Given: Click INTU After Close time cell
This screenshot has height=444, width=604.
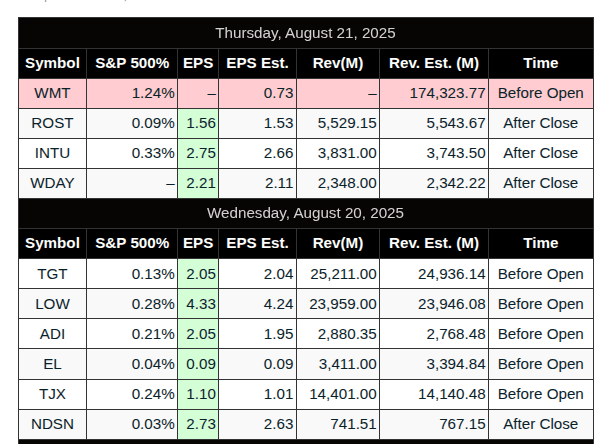Looking at the screenshot, I should point(541,154).
